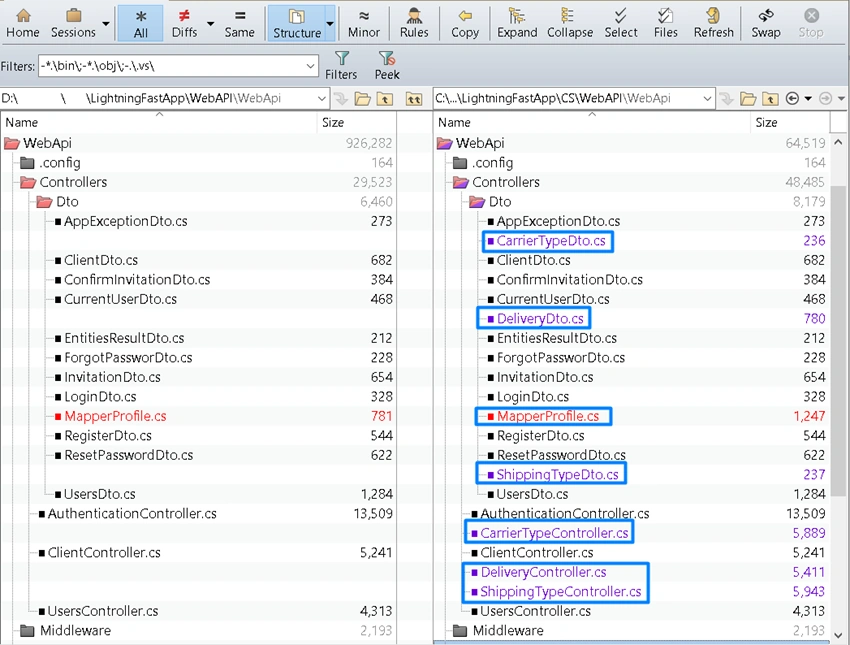Click left Controllers folder size 29,523

372,182
